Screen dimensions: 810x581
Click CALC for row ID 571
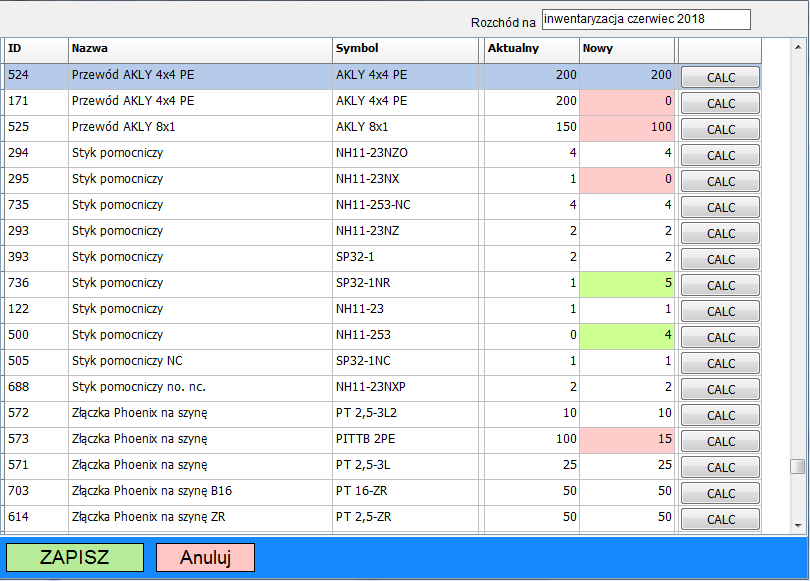click(x=720, y=467)
